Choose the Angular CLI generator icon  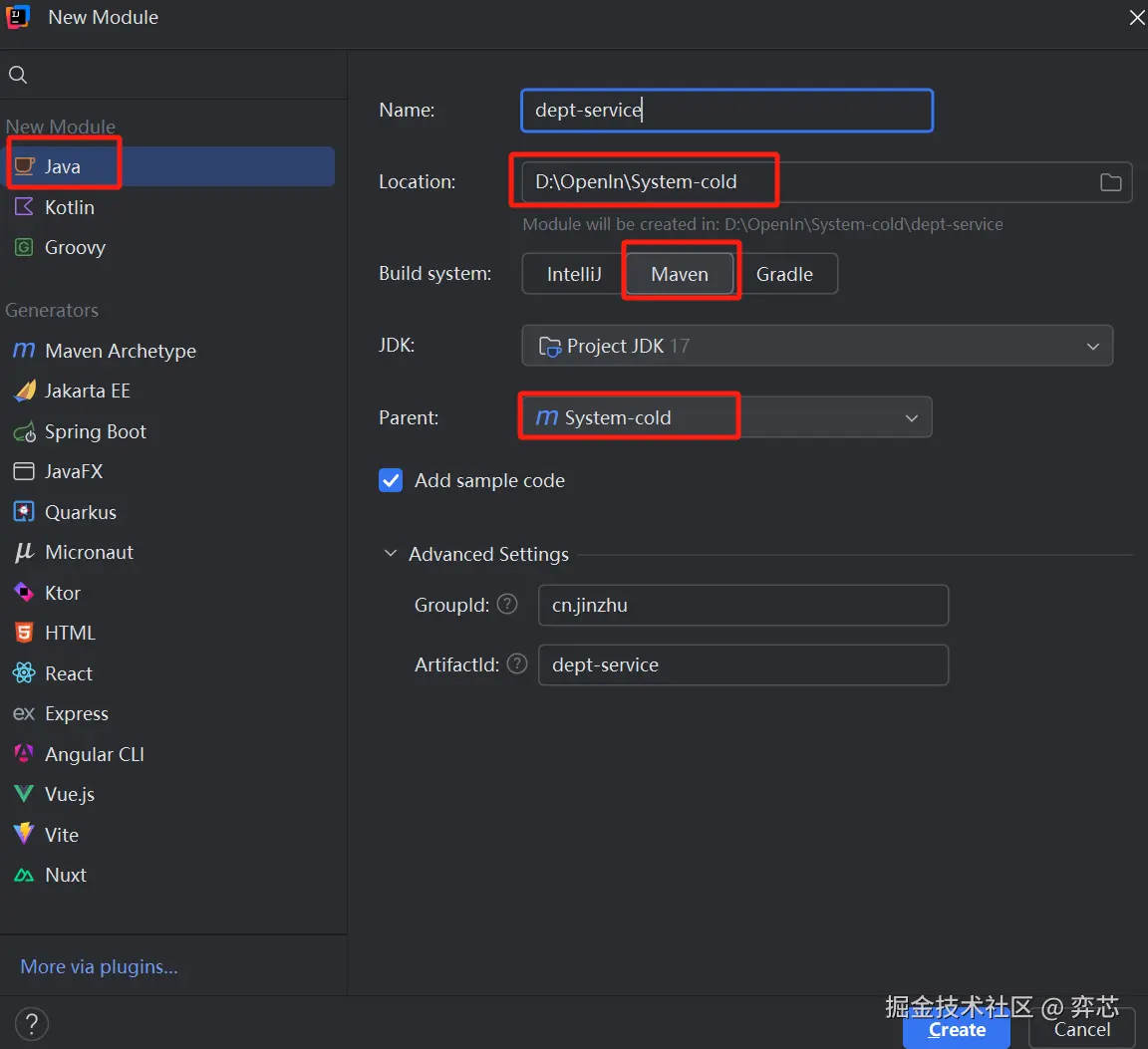pos(24,754)
